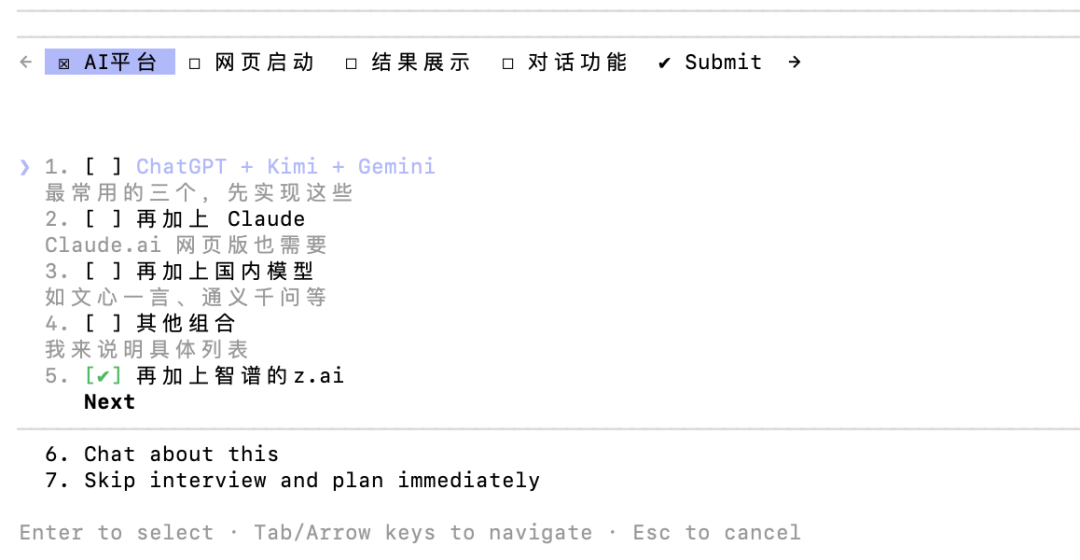Choose the Chat about this option

pyautogui.click(x=181, y=454)
